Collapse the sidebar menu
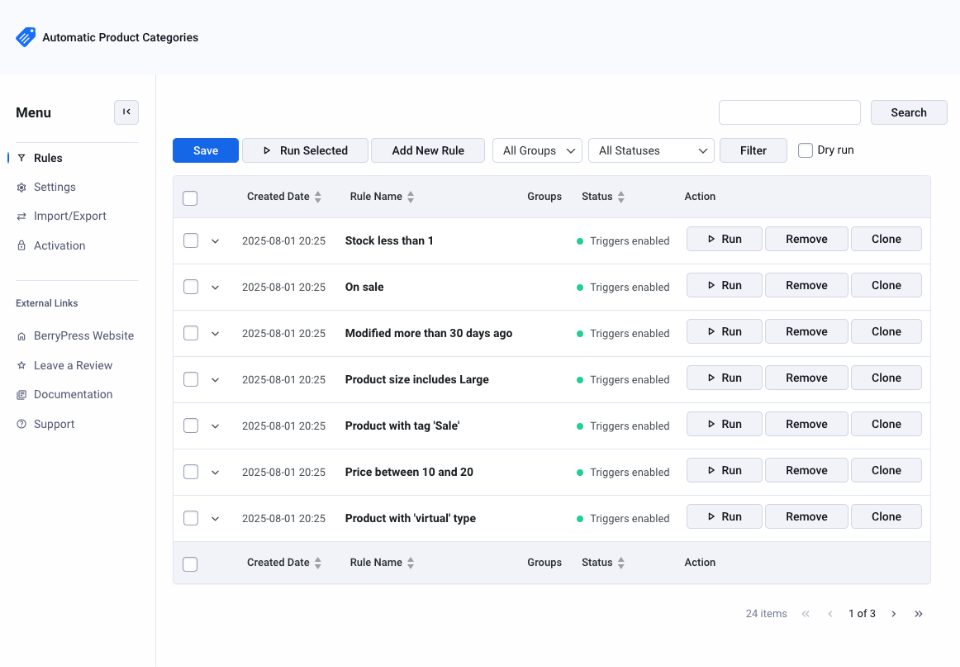The height and width of the screenshot is (667, 960). pyautogui.click(x=126, y=112)
